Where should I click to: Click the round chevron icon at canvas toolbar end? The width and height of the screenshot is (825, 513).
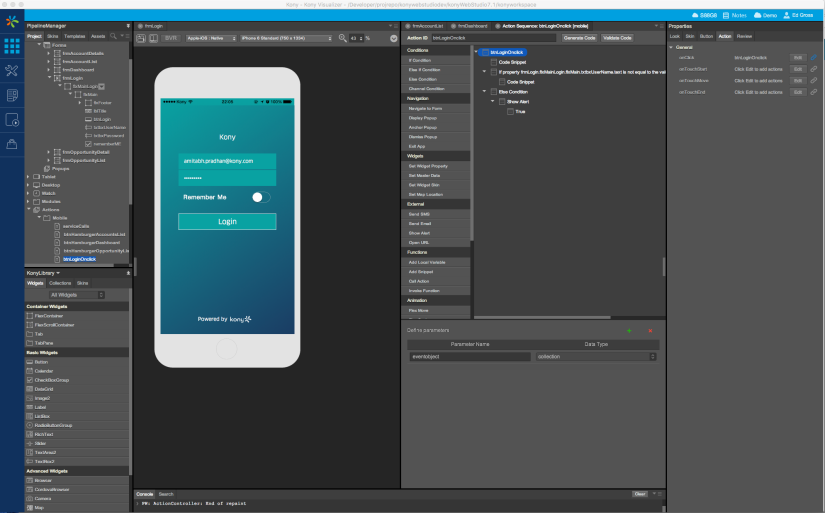point(394,38)
